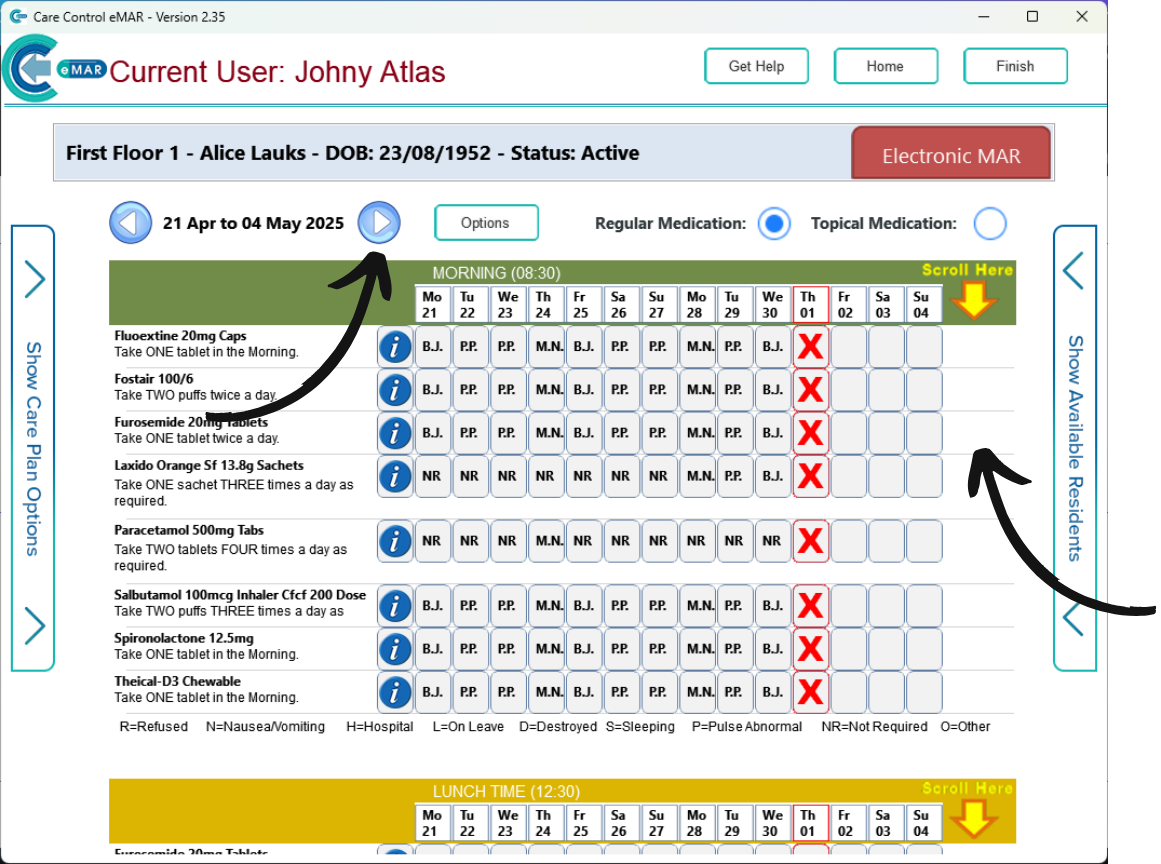Click the red X for Spironolactone on Th 01
This screenshot has height=864, width=1161.
(810, 648)
